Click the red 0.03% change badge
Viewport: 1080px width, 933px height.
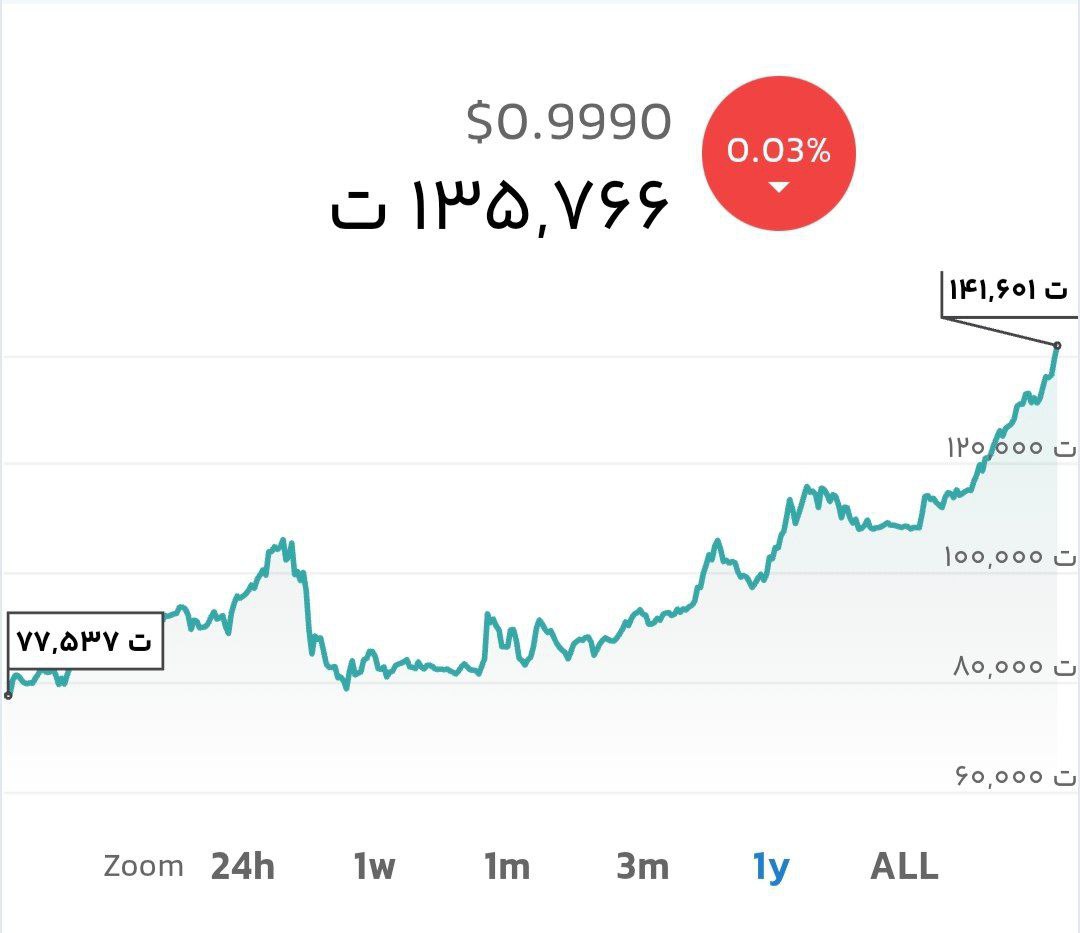(x=779, y=154)
